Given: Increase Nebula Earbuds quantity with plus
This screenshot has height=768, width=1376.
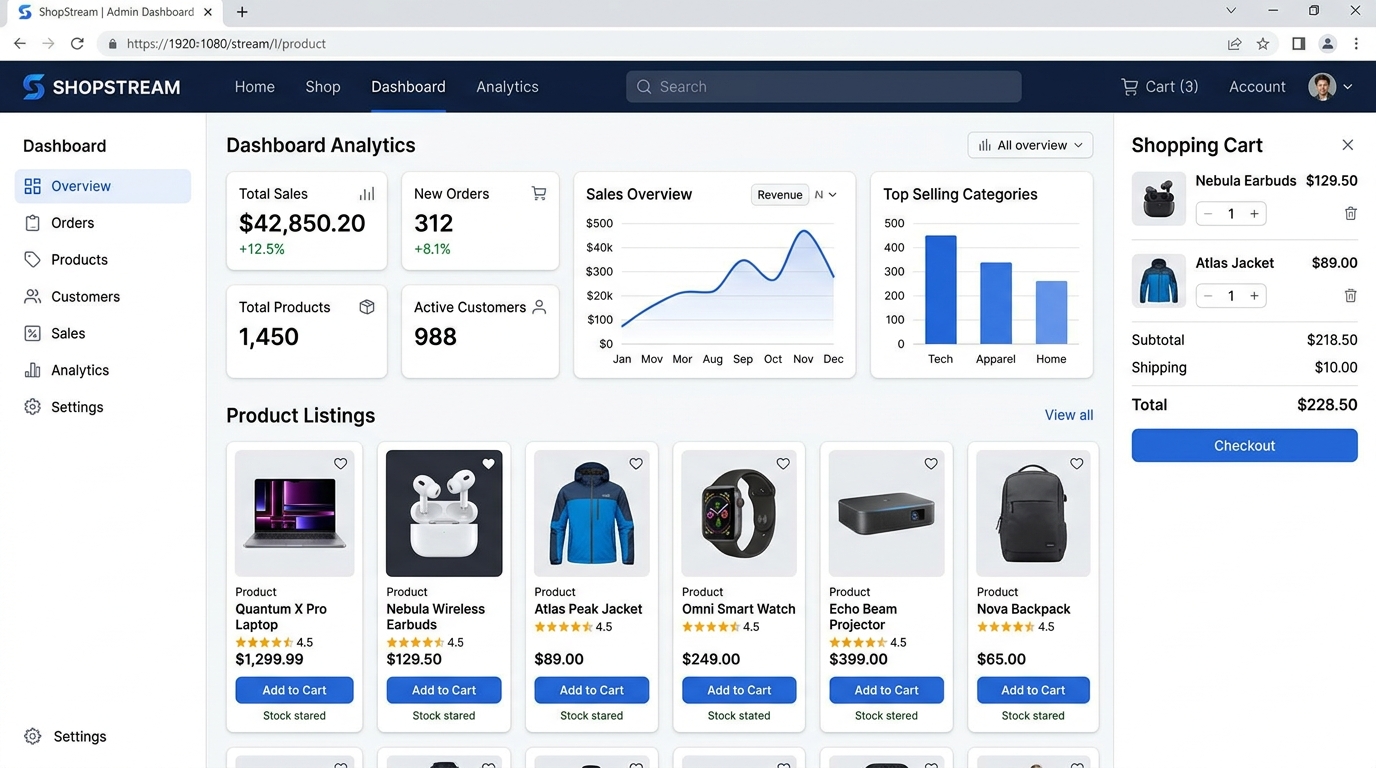Looking at the screenshot, I should click(1254, 213).
